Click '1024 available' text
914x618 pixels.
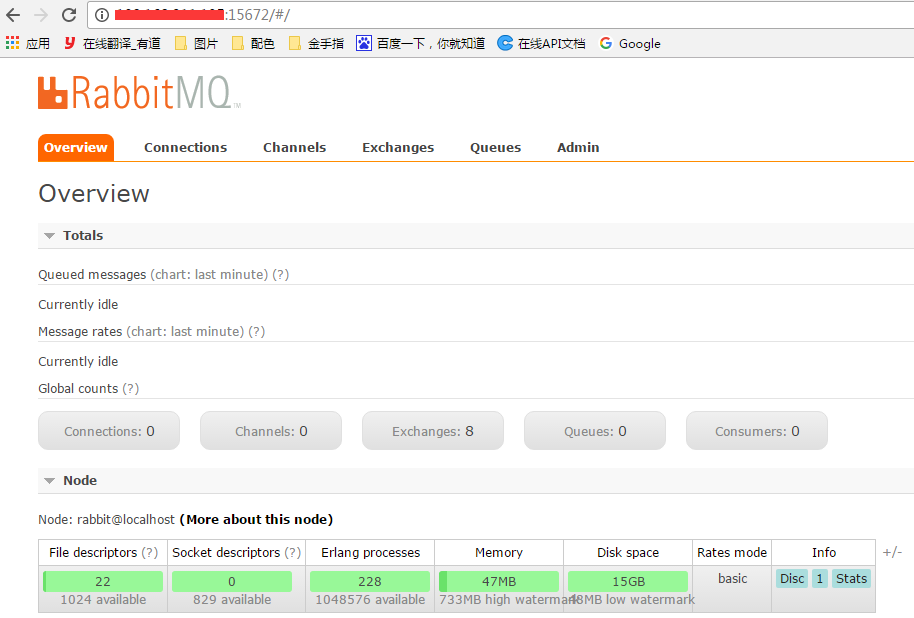click(103, 599)
